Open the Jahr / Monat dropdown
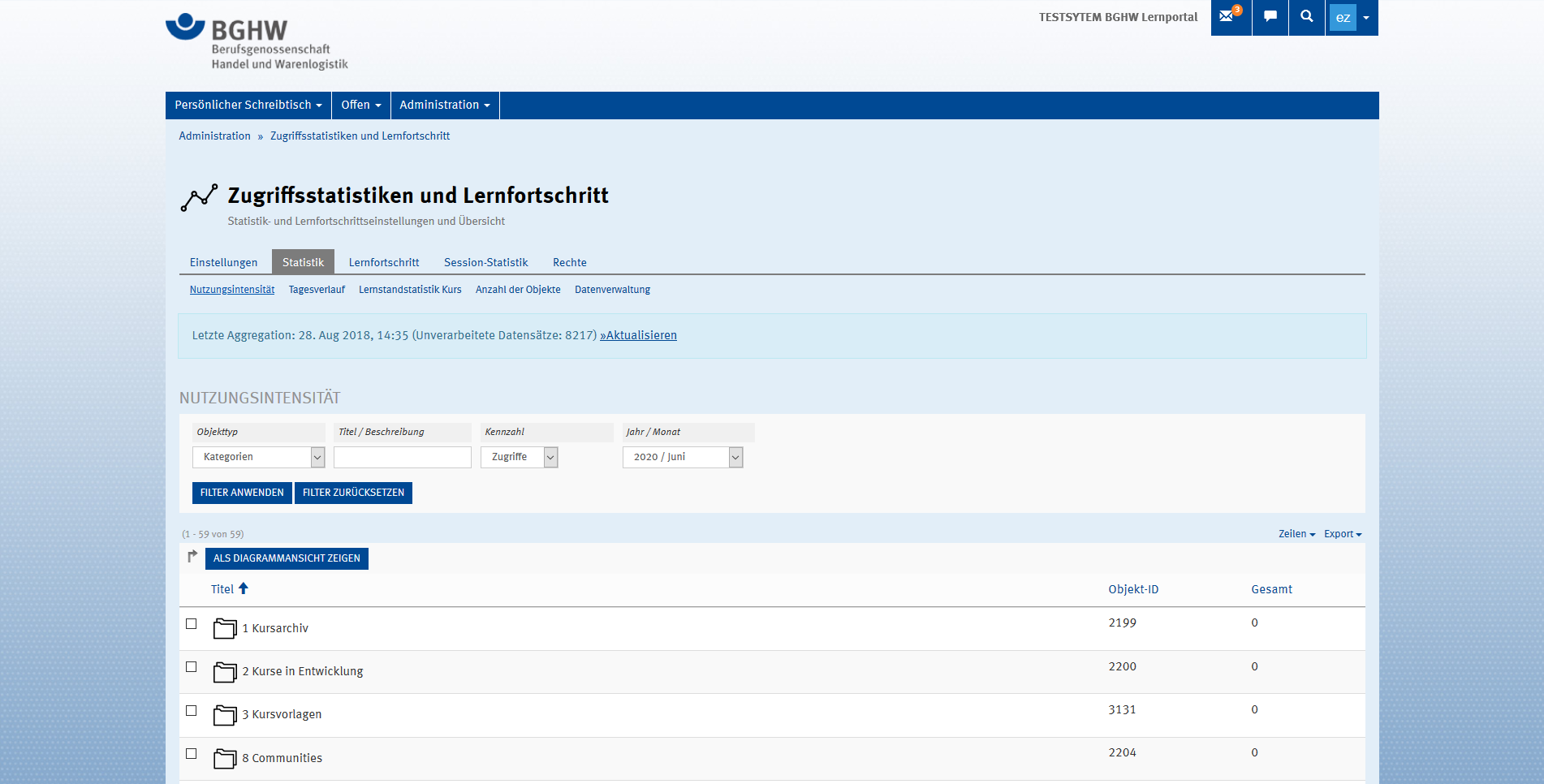1544x784 pixels. point(682,457)
